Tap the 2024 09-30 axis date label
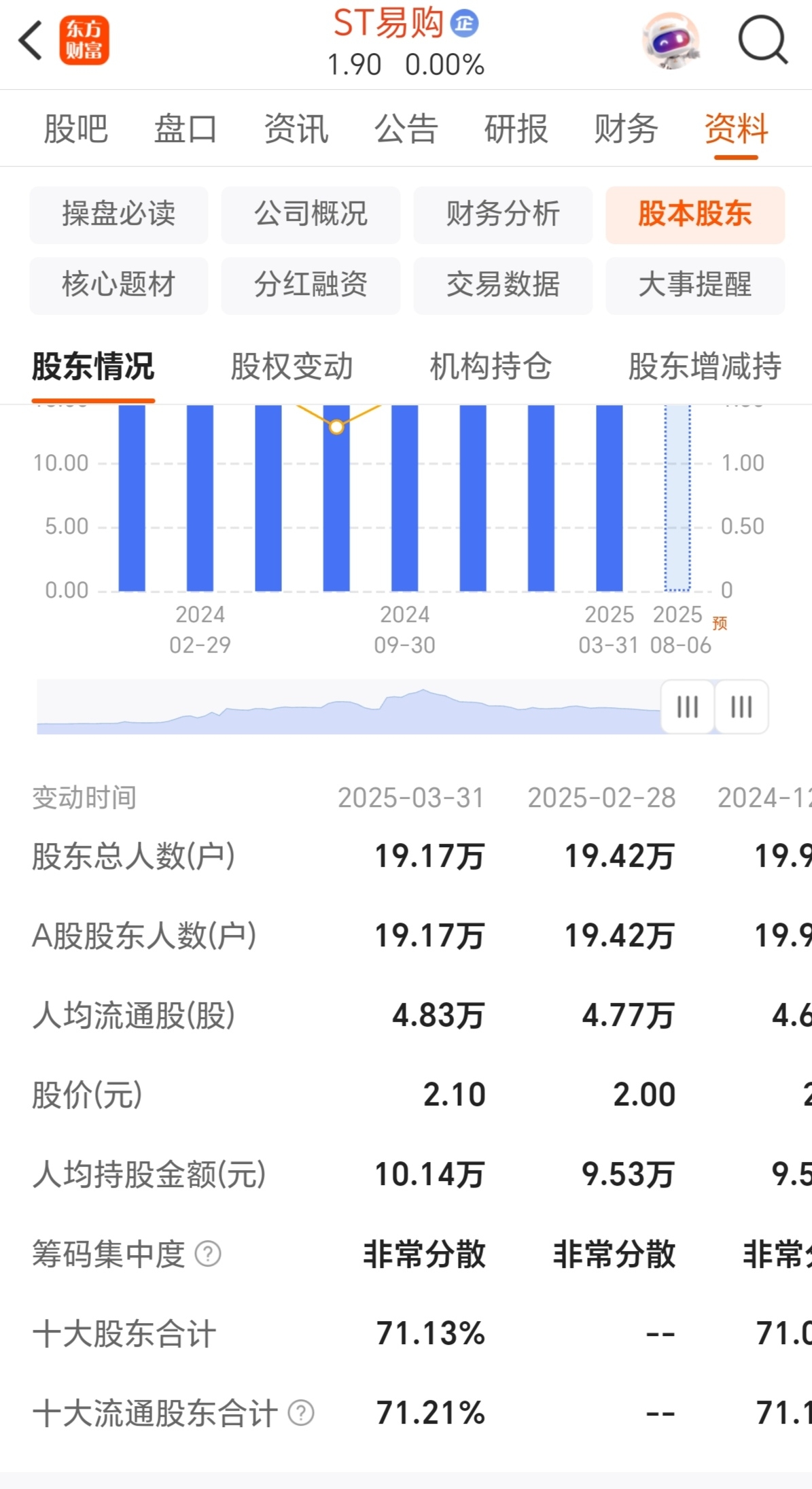 (x=405, y=630)
